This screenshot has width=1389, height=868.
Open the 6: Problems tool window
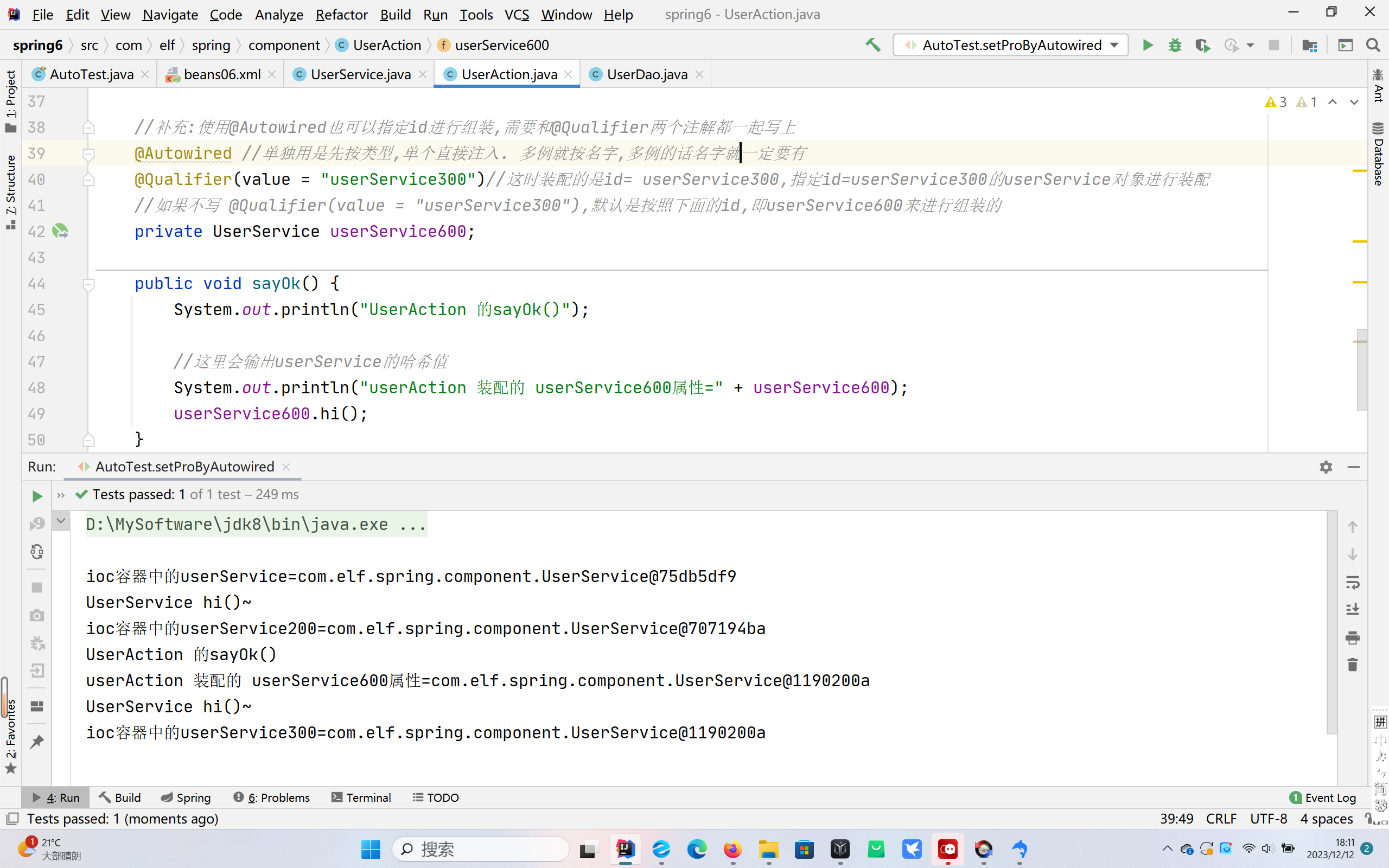coord(271,797)
